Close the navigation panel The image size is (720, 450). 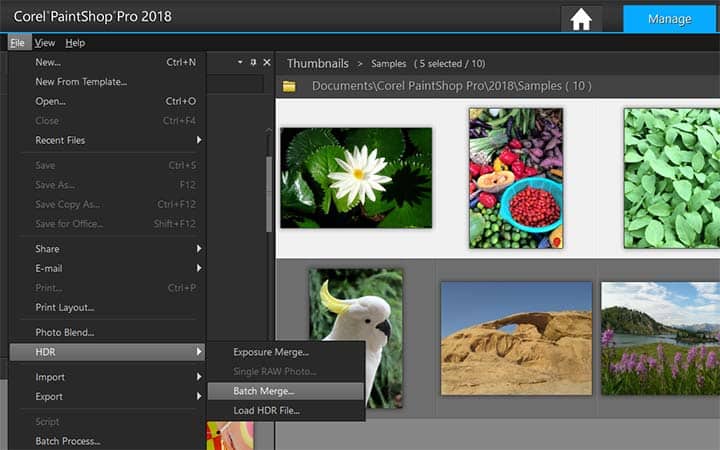click(267, 62)
